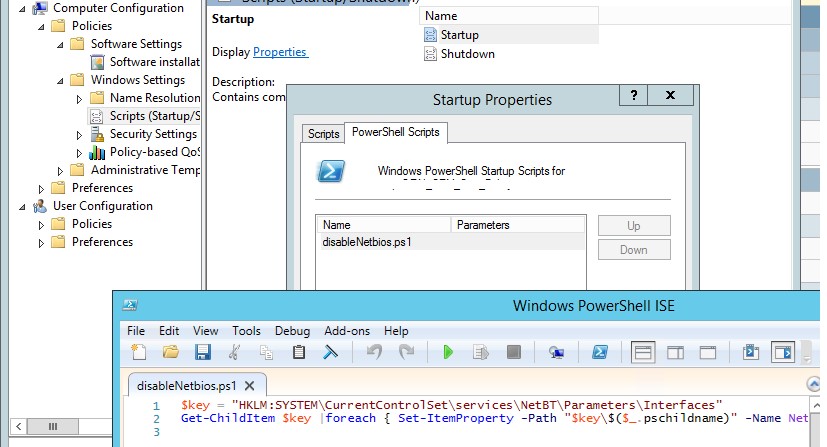
Task: Expand the Security Settings node
Action: [79, 135]
